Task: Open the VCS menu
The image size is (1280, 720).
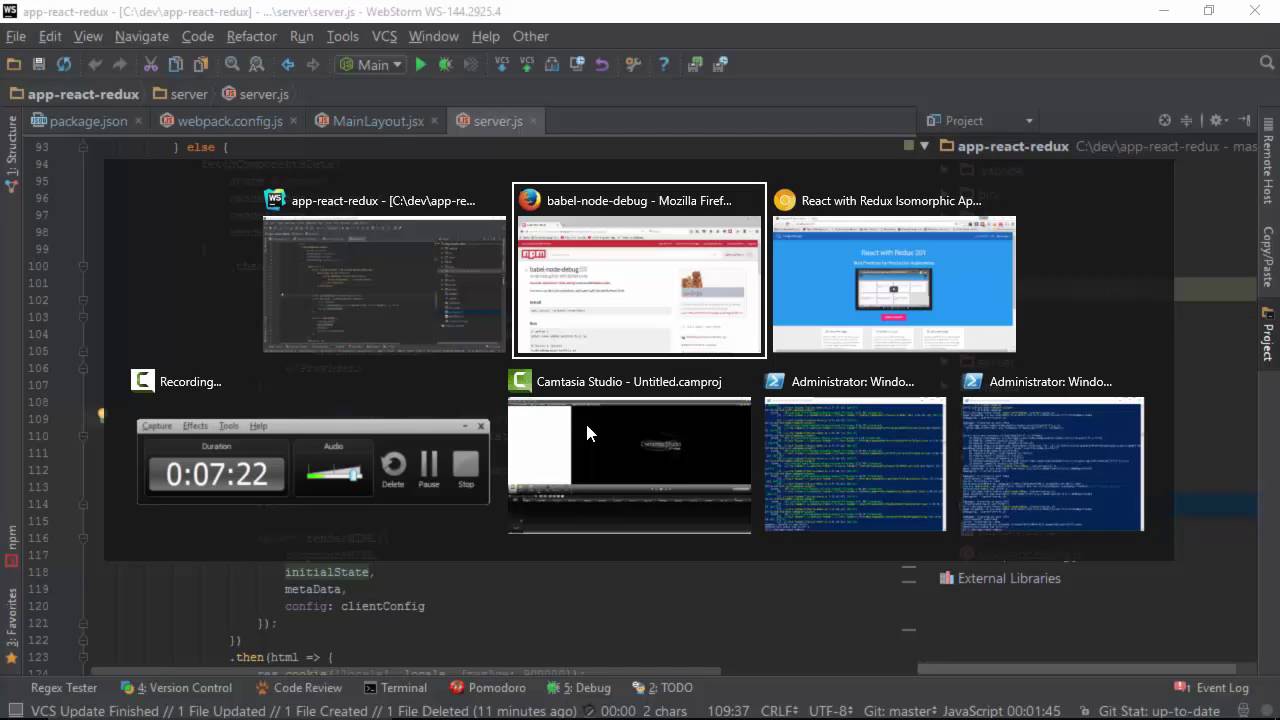Action: pyautogui.click(x=384, y=36)
